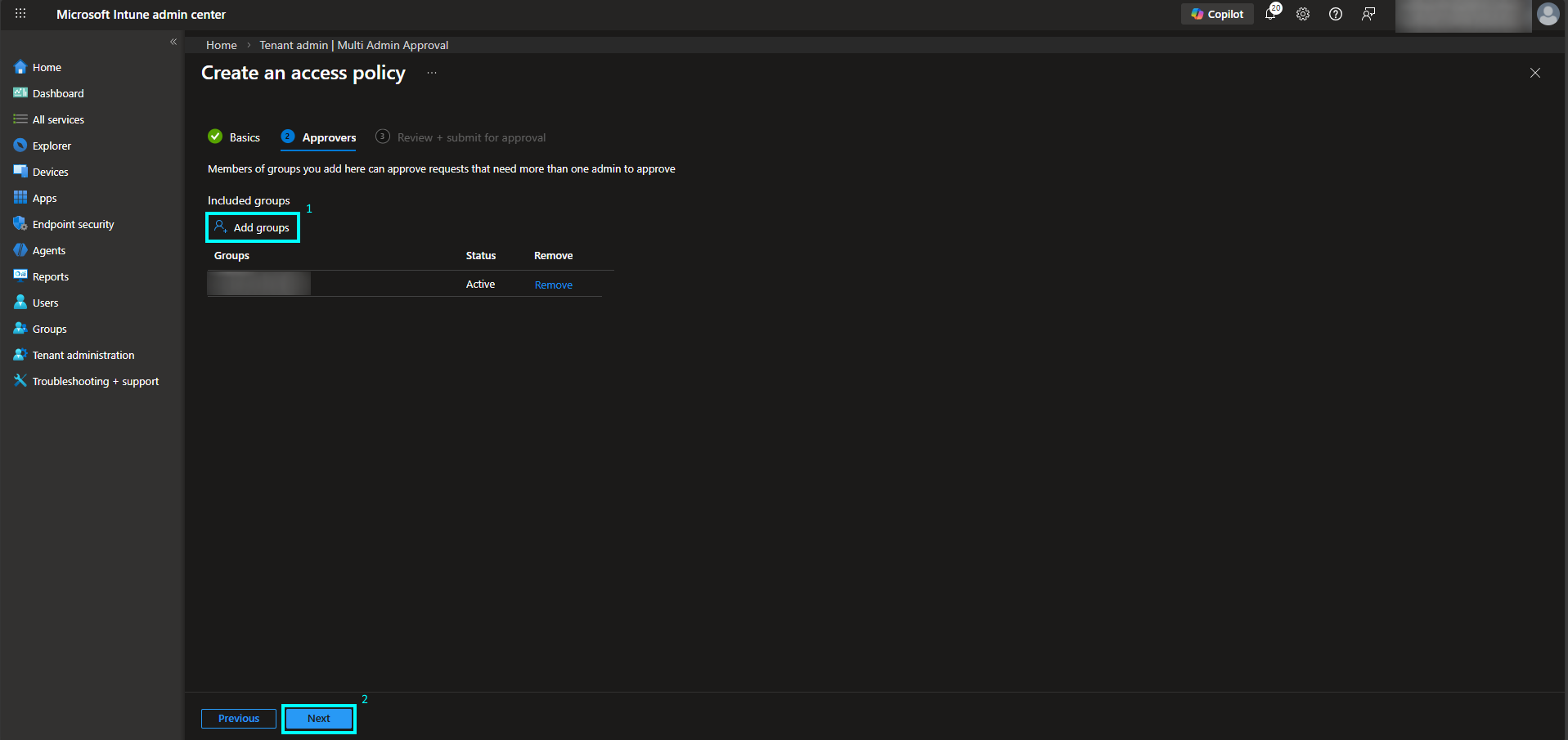Click the Tenant administration icon
The image size is (1568, 740).
point(20,355)
